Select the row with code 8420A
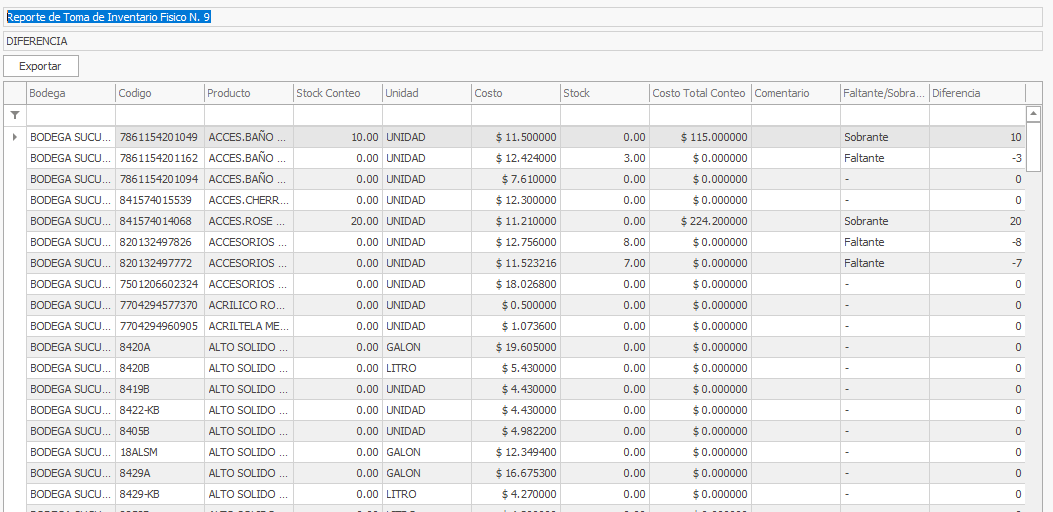The image size is (1053, 512). pos(158,347)
